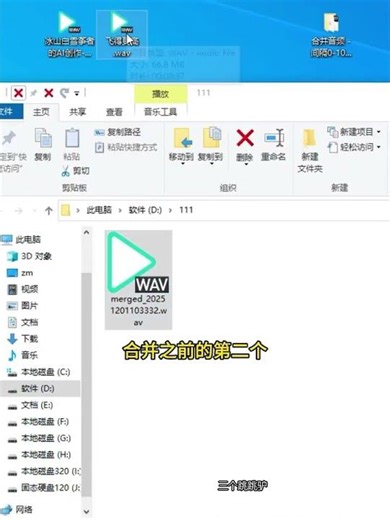This screenshot has height=520, width=390.
Task: Click Software (D:) breadcrumb in address bar
Action: pyautogui.click(x=145, y=210)
